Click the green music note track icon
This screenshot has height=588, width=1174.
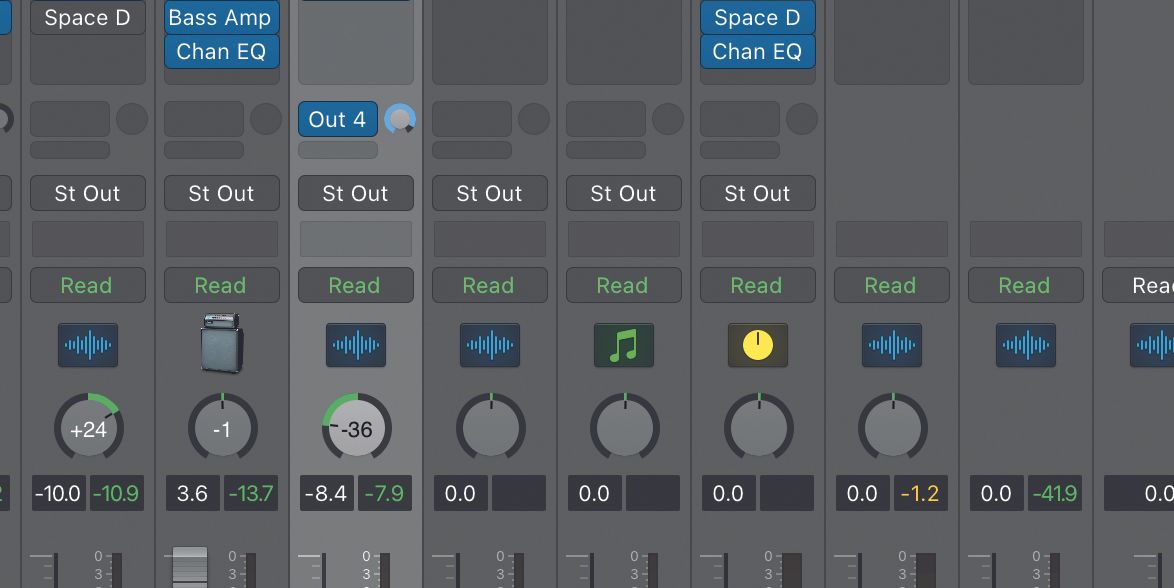point(623,345)
